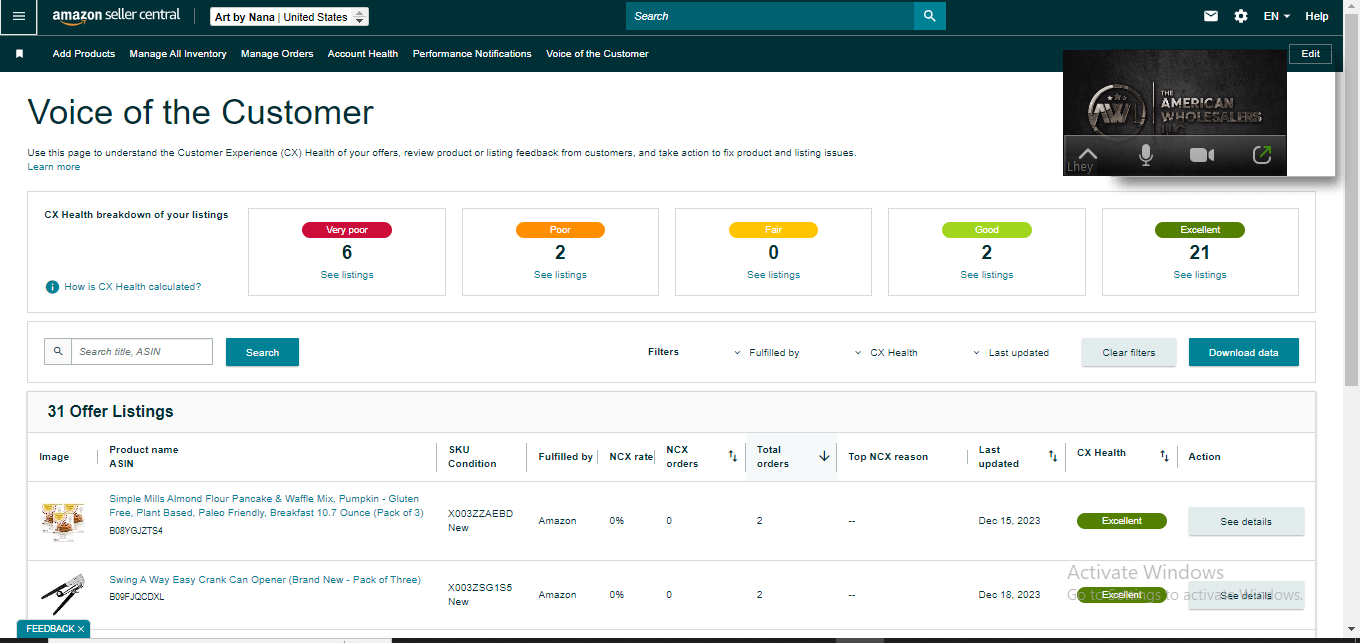Click the Download data button
The width and height of the screenshot is (1360, 643).
click(1243, 352)
